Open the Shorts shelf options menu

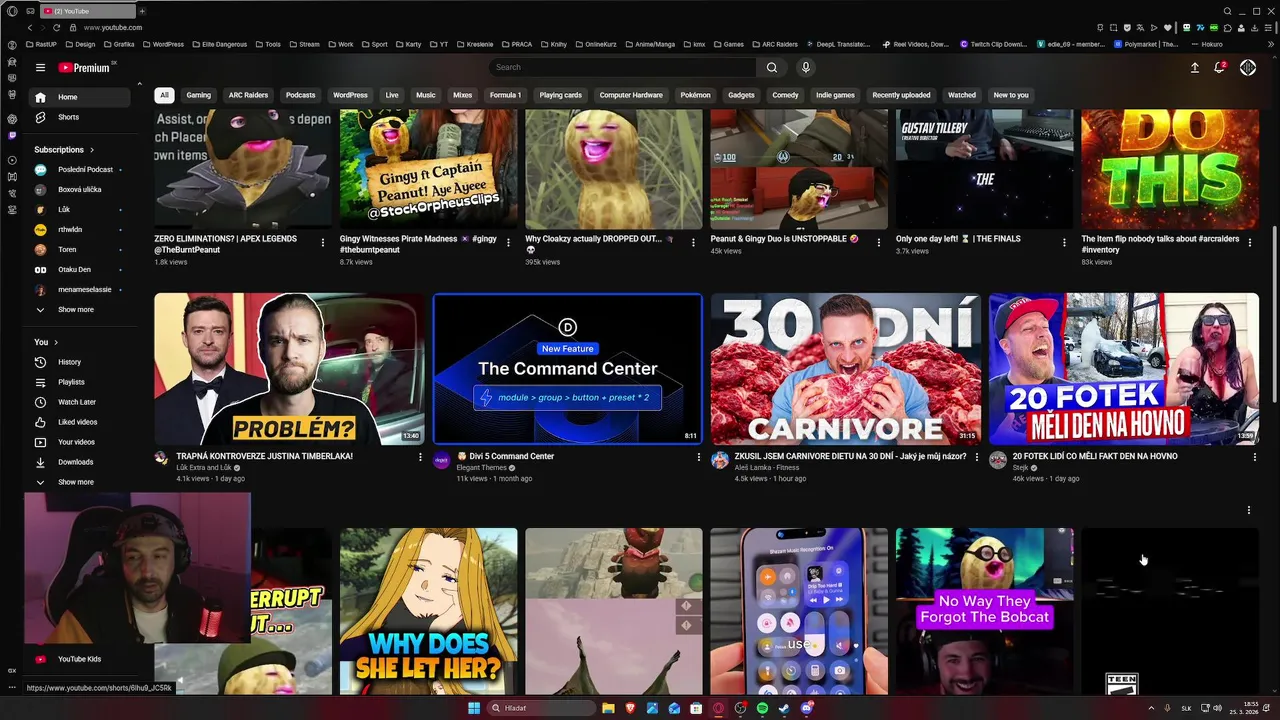(x=1248, y=510)
